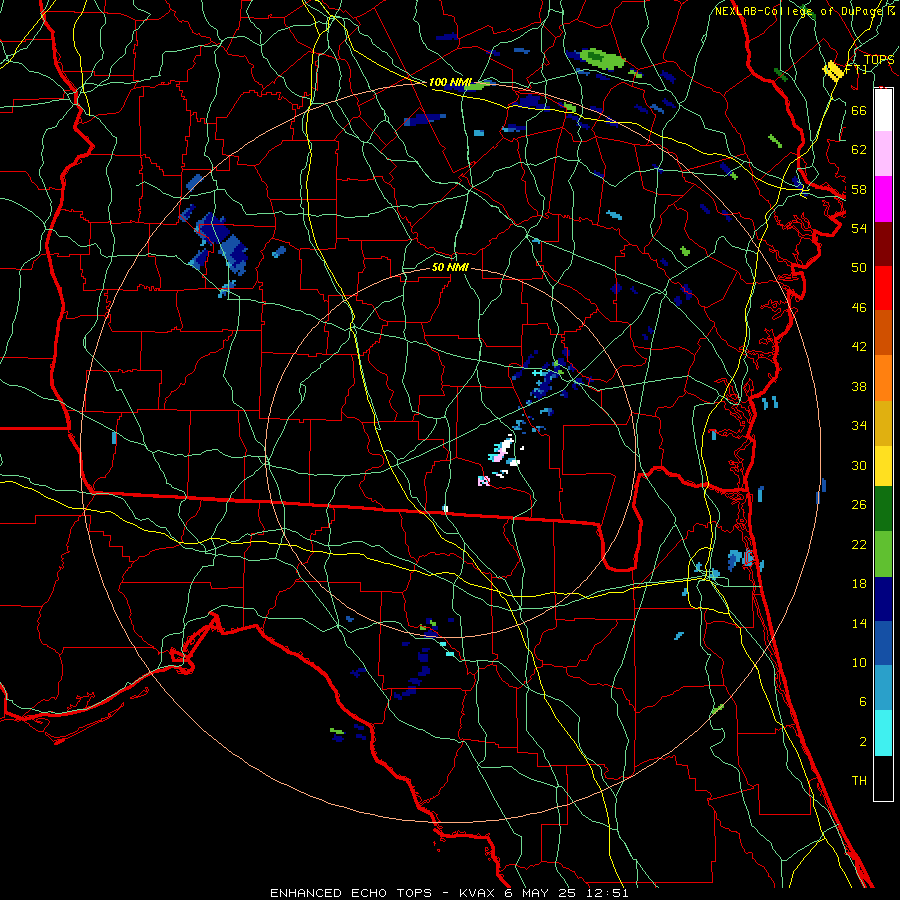This screenshot has width=900, height=900.
Task: Select the dark green legend swatch
Action: (x=883, y=509)
